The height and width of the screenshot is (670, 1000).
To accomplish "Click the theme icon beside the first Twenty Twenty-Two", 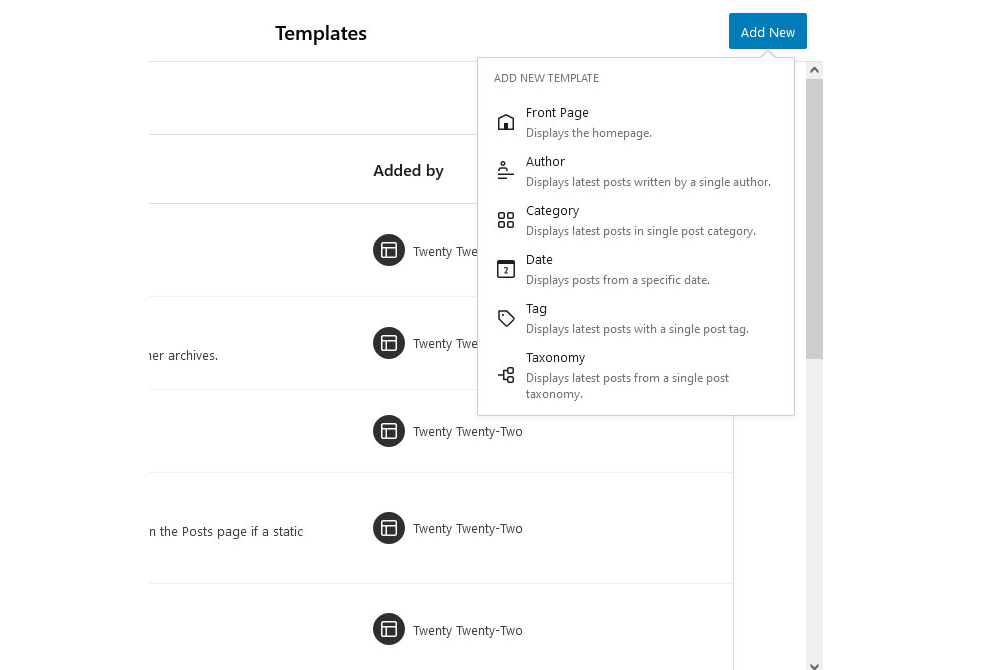I will click(x=389, y=250).
